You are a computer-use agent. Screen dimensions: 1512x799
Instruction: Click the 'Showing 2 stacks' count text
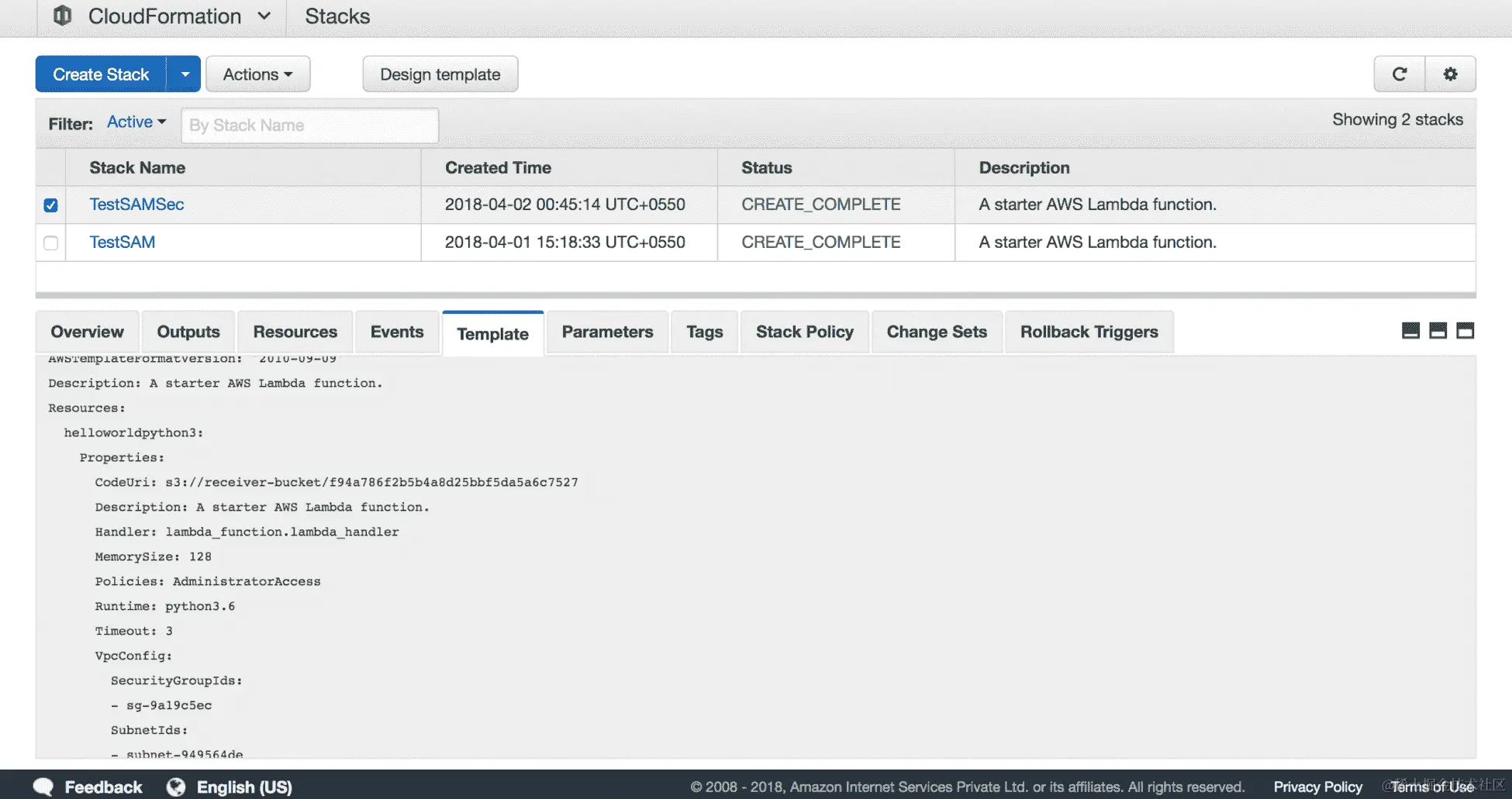pos(1397,119)
